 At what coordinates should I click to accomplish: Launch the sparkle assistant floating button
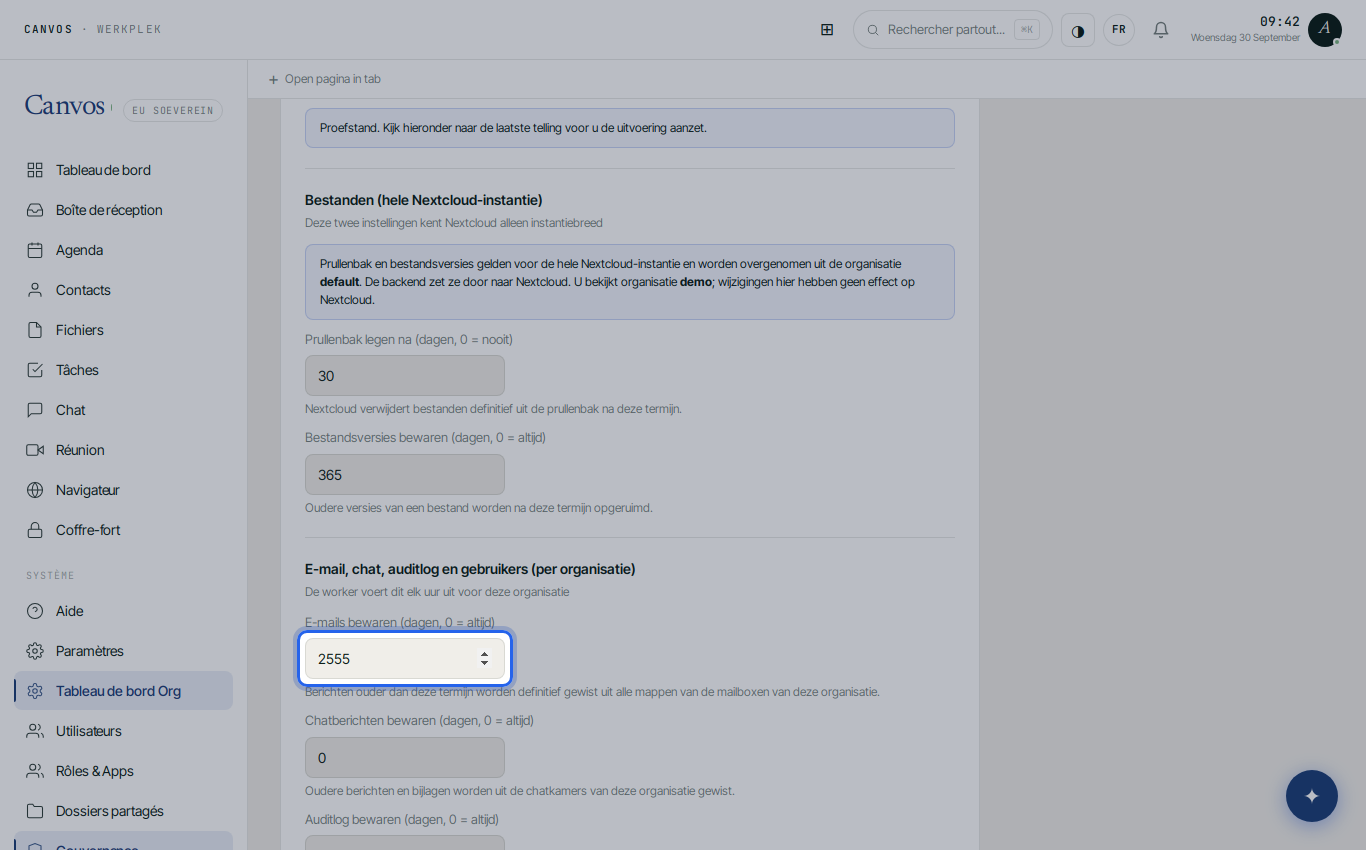(1312, 796)
